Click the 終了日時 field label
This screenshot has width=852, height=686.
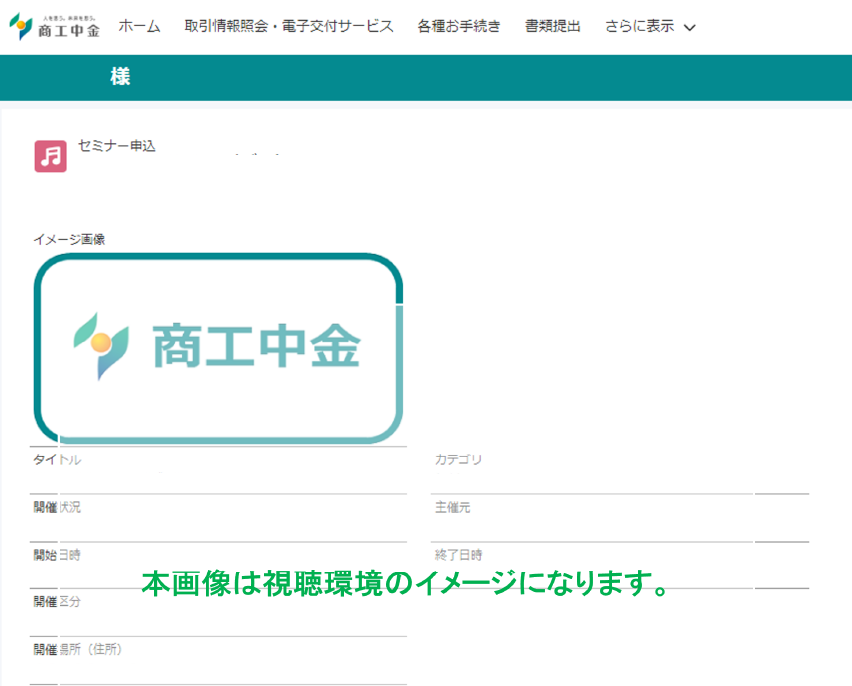click(x=458, y=554)
